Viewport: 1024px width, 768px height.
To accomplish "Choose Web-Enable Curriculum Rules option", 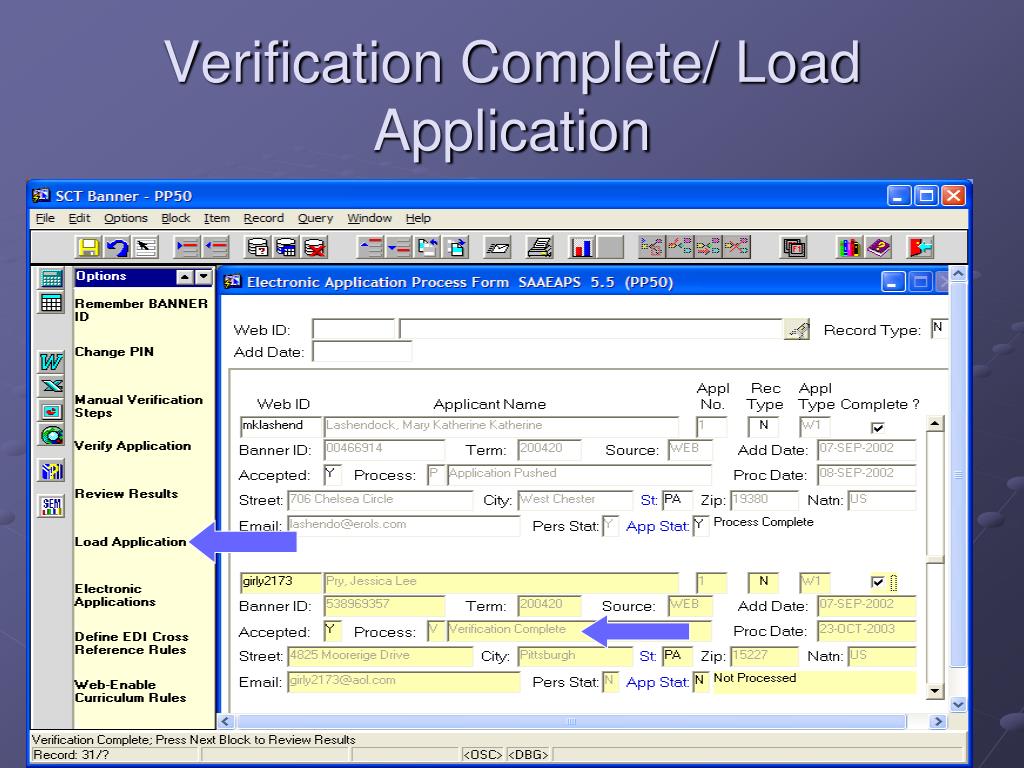I will (130, 691).
